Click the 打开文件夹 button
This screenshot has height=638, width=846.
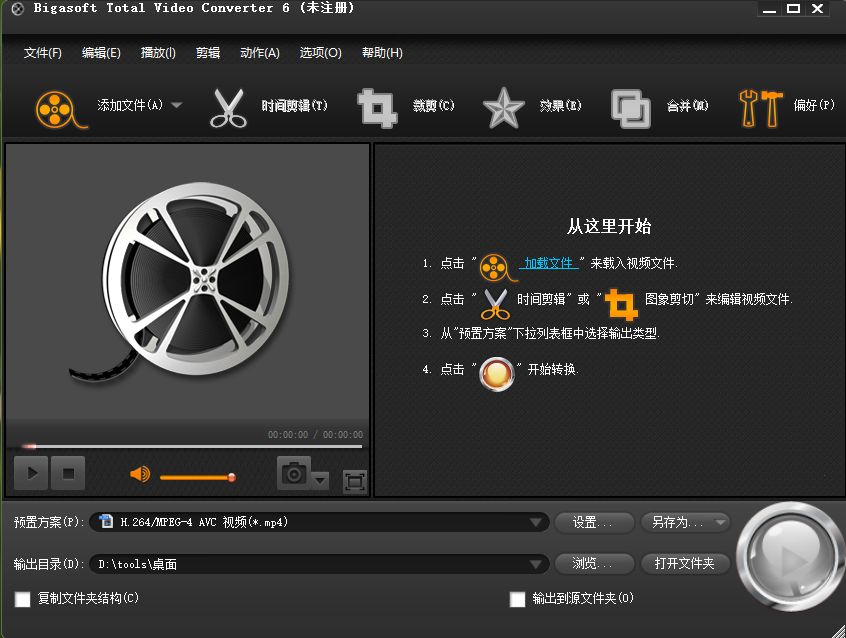coord(685,564)
